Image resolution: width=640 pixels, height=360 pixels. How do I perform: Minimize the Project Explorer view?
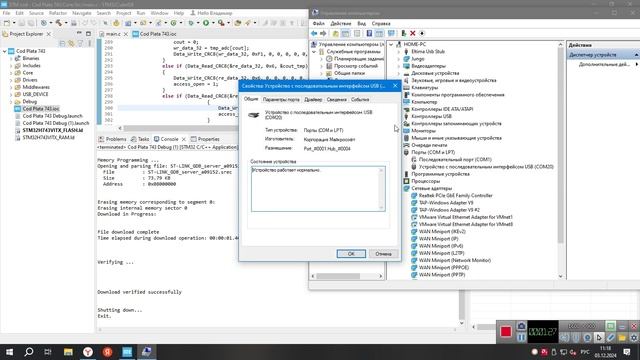[79, 33]
